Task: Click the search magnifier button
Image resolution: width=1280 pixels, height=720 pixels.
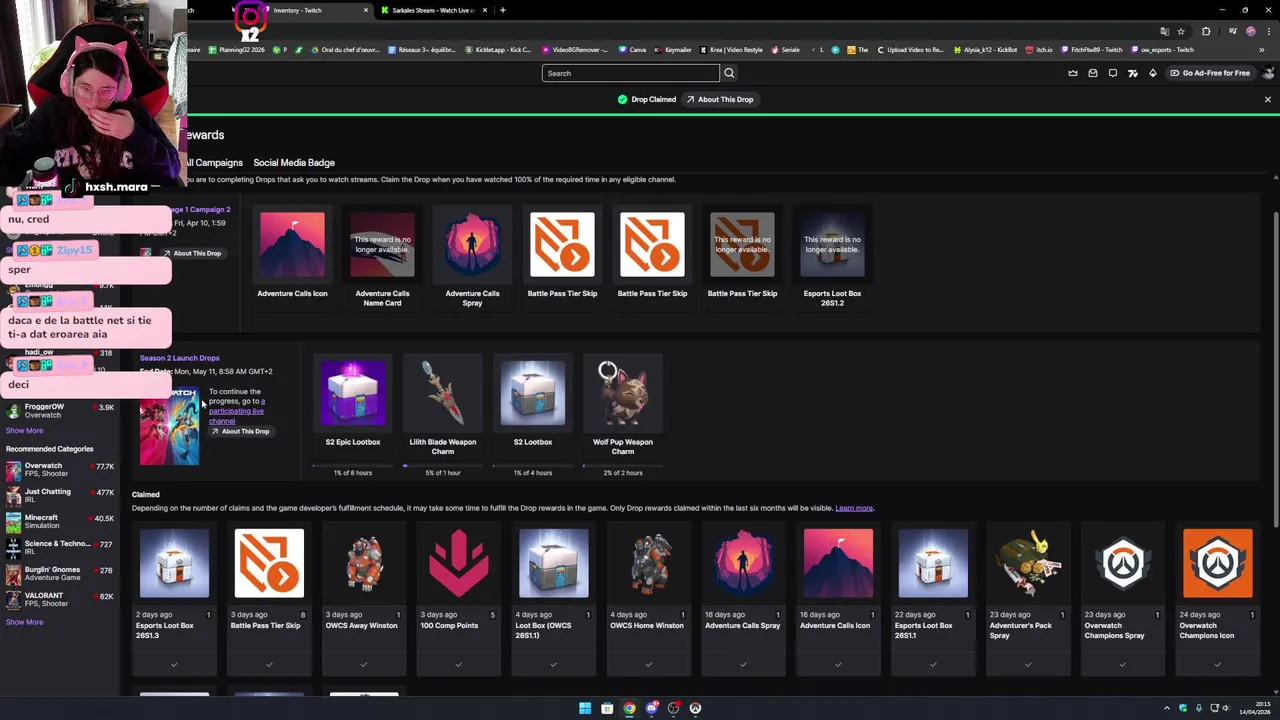Action: coord(729,73)
